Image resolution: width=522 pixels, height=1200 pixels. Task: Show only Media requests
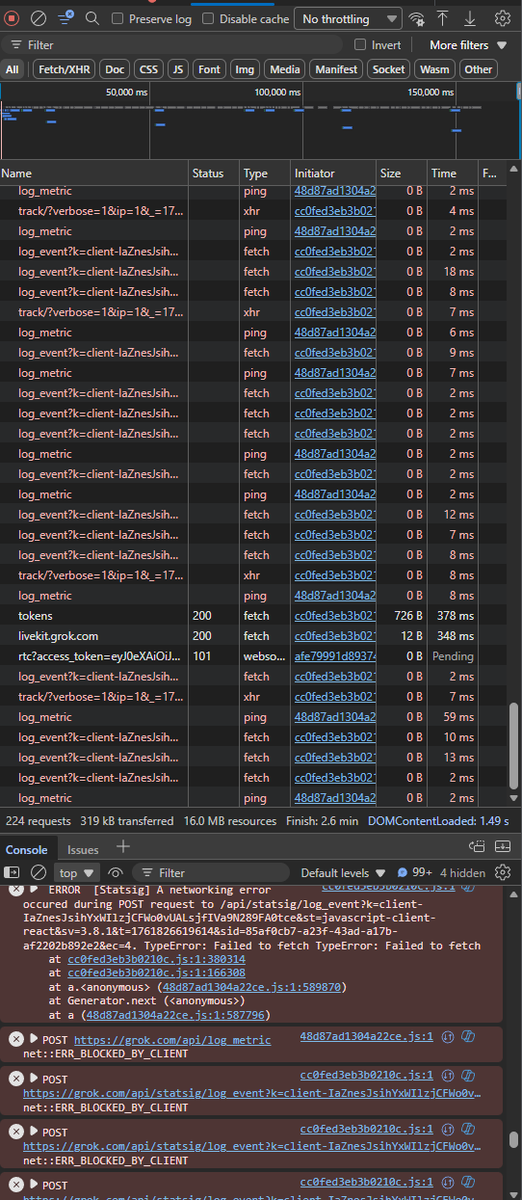point(285,69)
